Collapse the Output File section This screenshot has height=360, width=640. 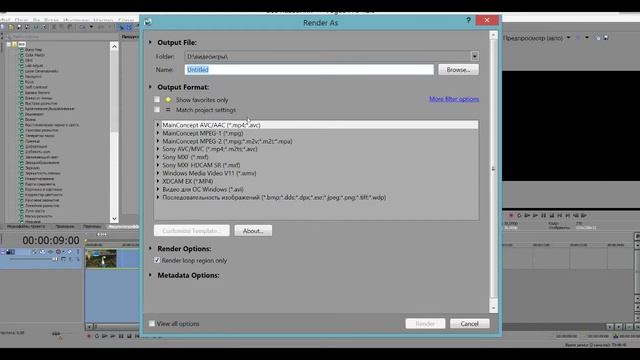150,42
